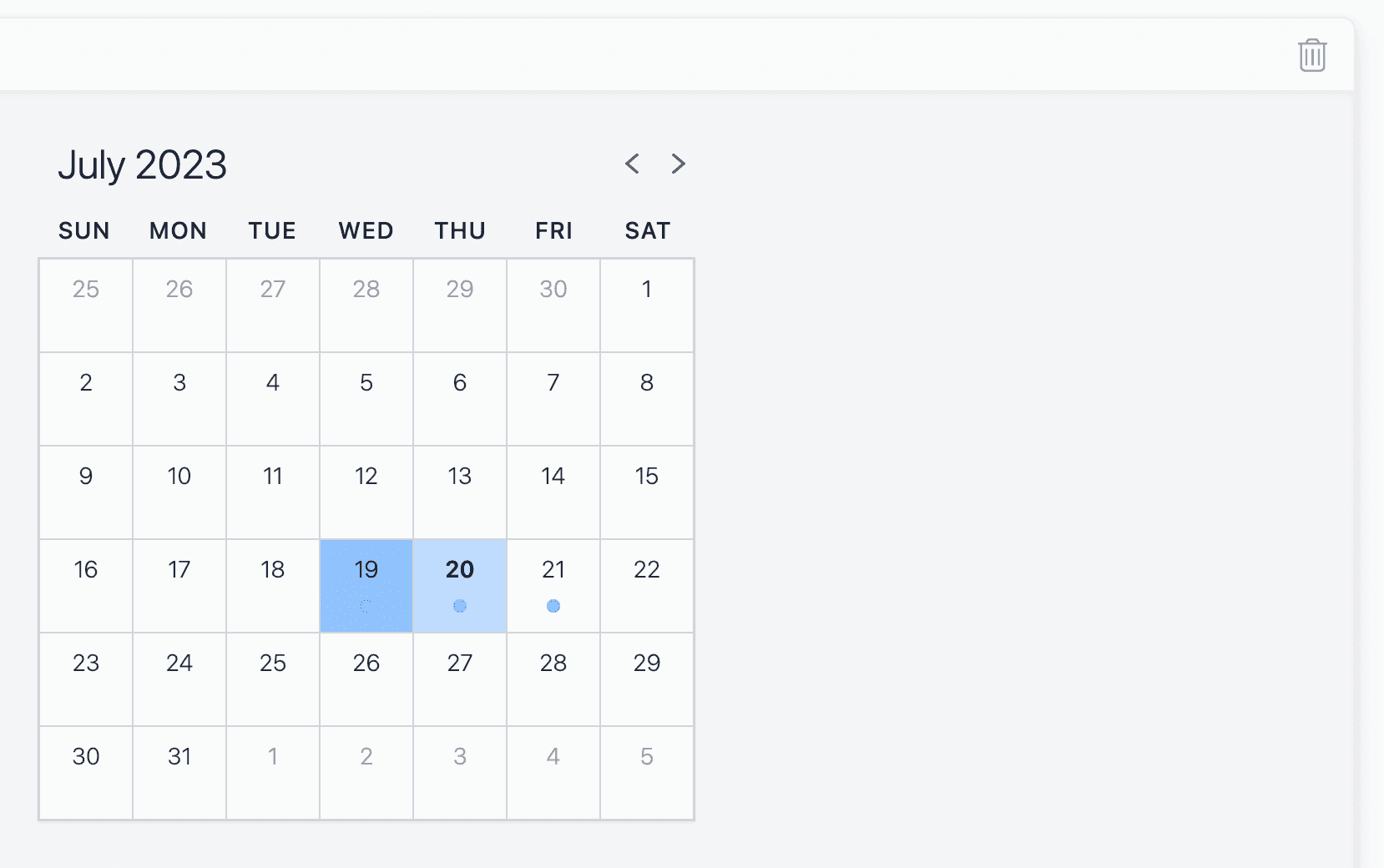The width and height of the screenshot is (1384, 868).
Task: Choose Saturday, July 1
Action: 647,305
